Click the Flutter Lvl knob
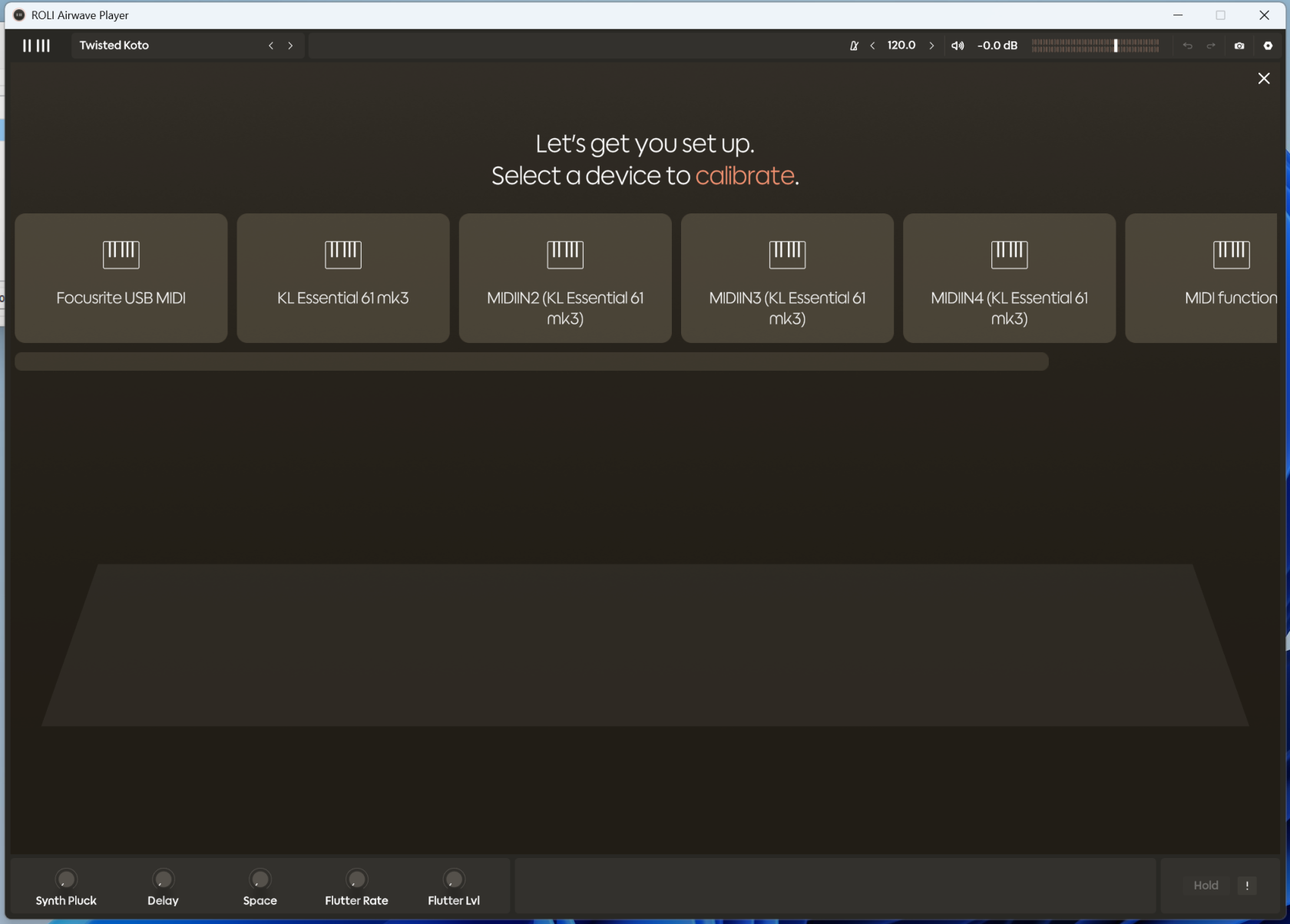 coord(454,879)
